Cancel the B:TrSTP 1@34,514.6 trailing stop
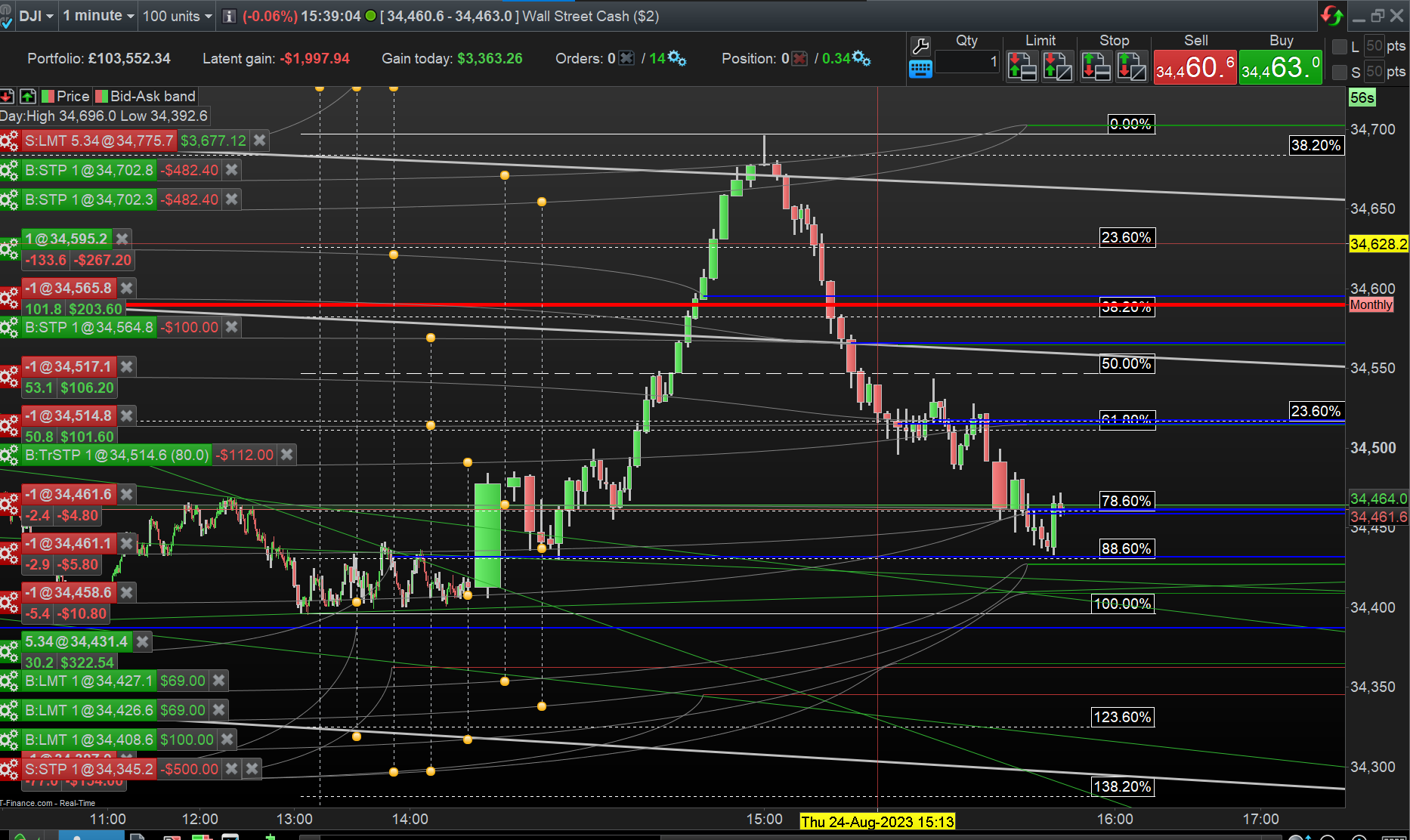 point(286,455)
